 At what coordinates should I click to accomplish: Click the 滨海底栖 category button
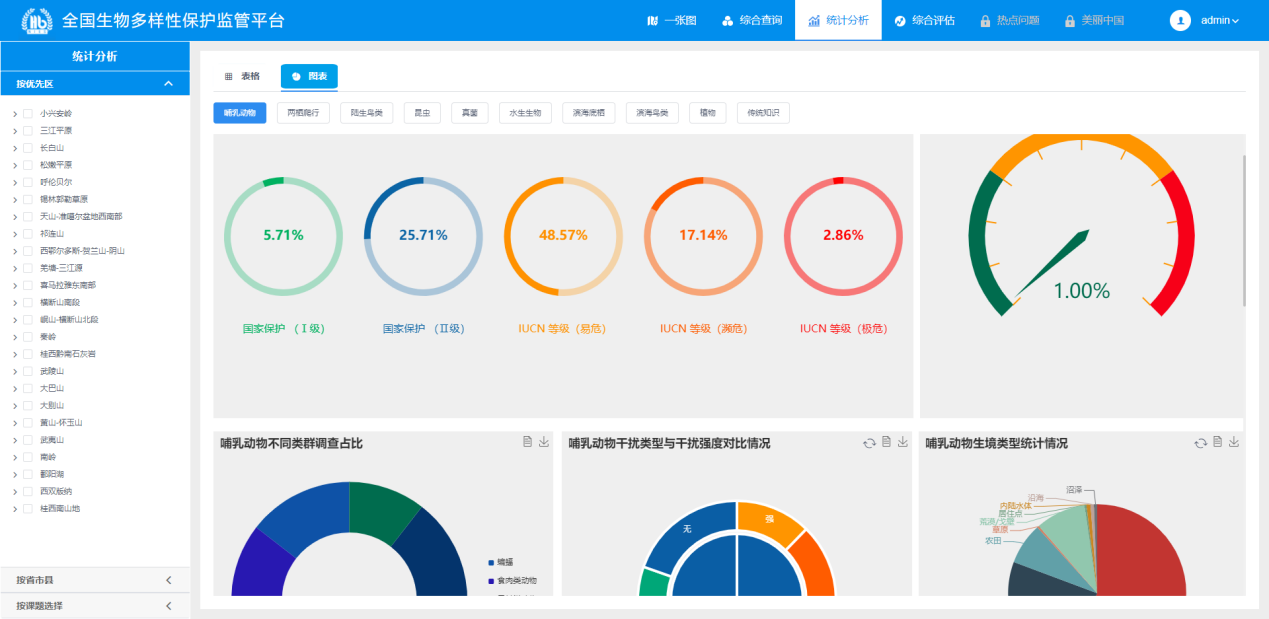click(589, 113)
